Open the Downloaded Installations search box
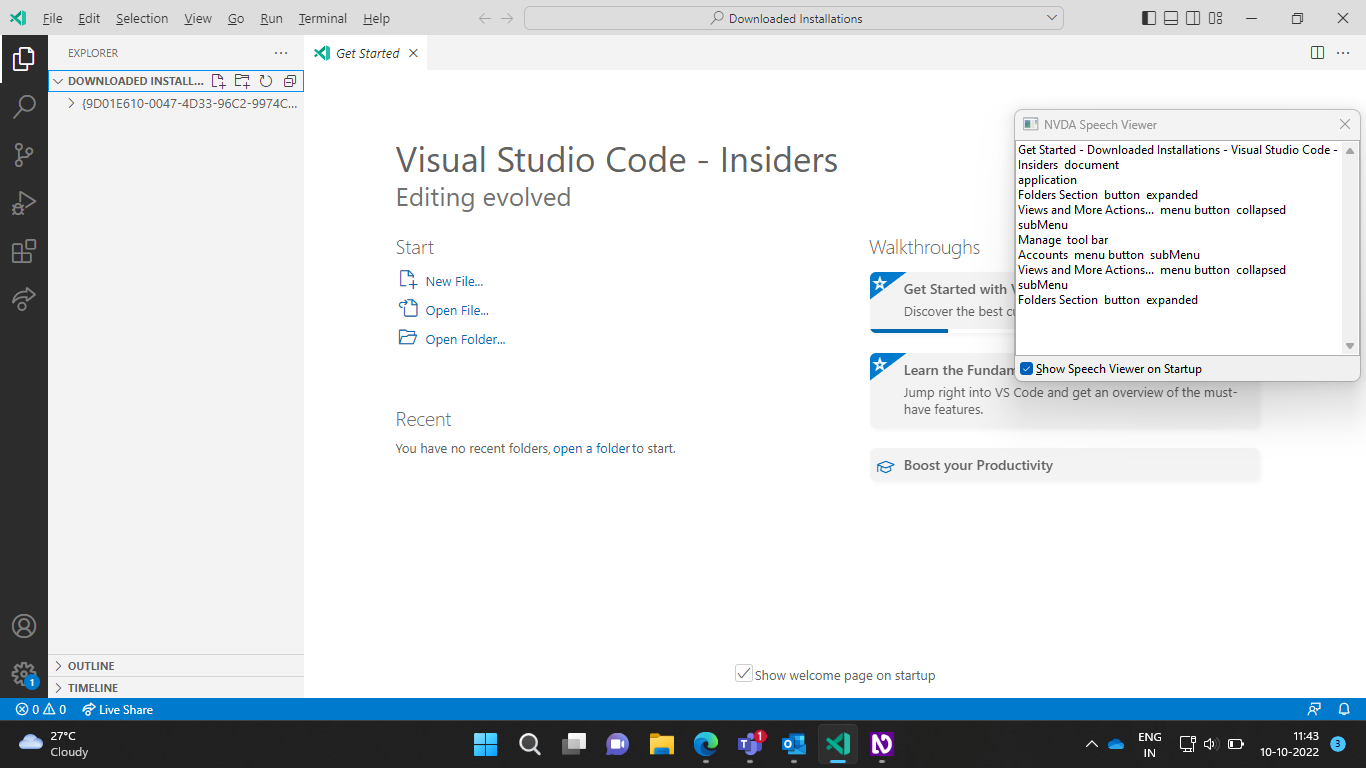The width and height of the screenshot is (1366, 768). coord(793,17)
